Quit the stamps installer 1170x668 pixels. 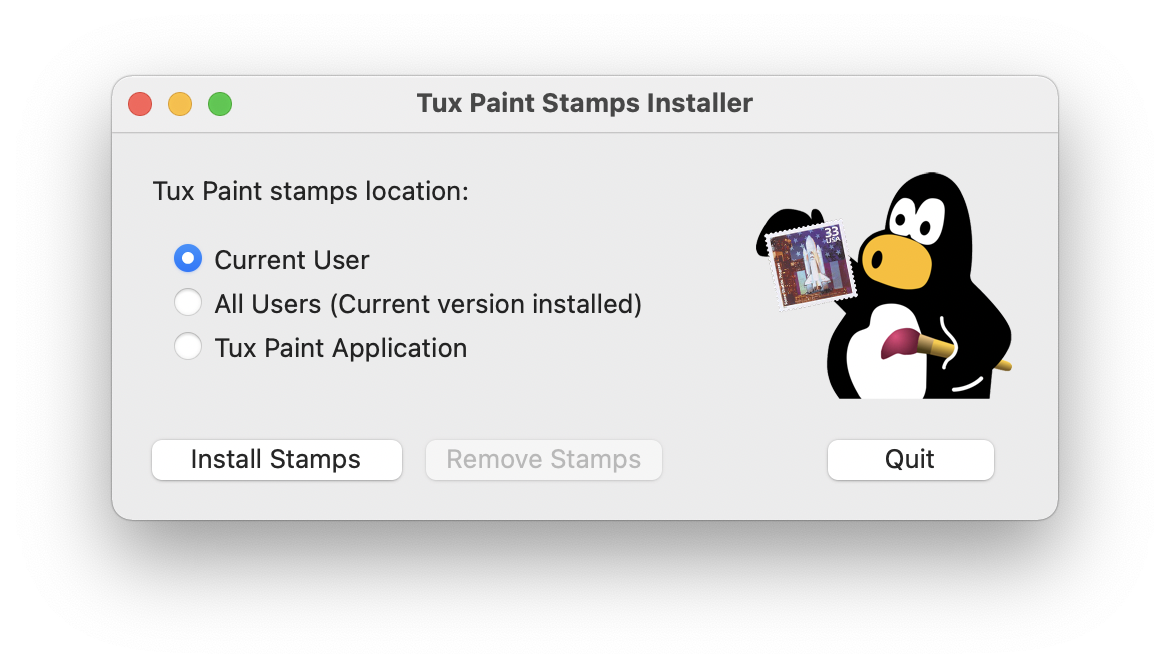910,459
